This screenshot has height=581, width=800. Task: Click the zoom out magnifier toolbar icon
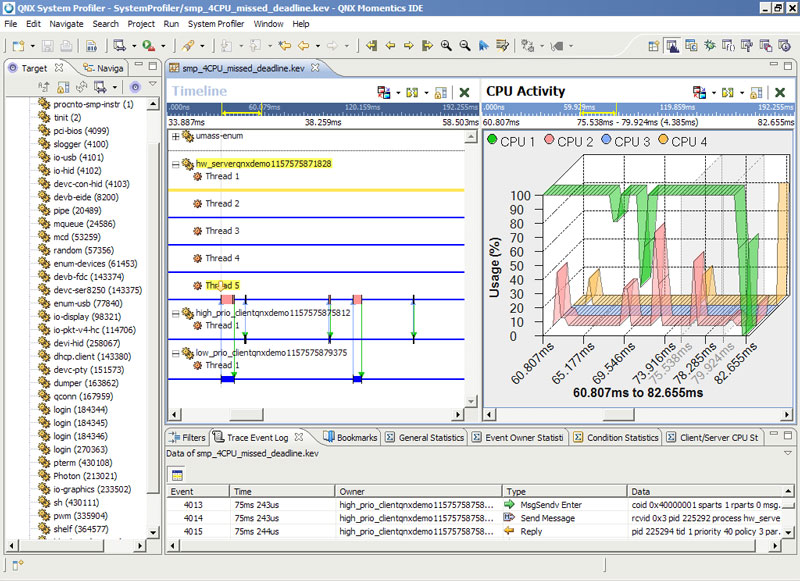coord(465,46)
